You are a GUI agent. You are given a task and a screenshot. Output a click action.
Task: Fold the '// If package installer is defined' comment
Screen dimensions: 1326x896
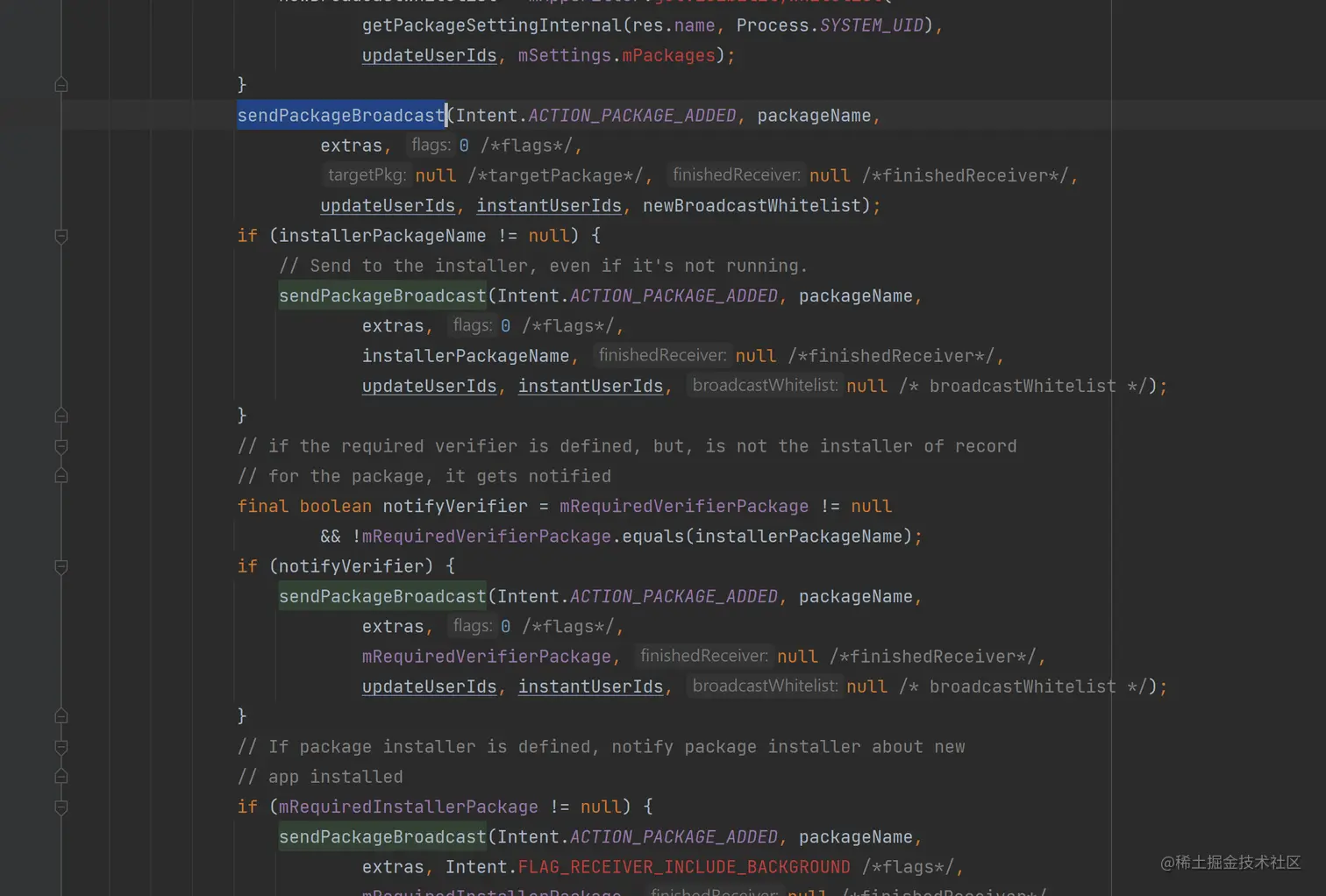click(x=61, y=747)
